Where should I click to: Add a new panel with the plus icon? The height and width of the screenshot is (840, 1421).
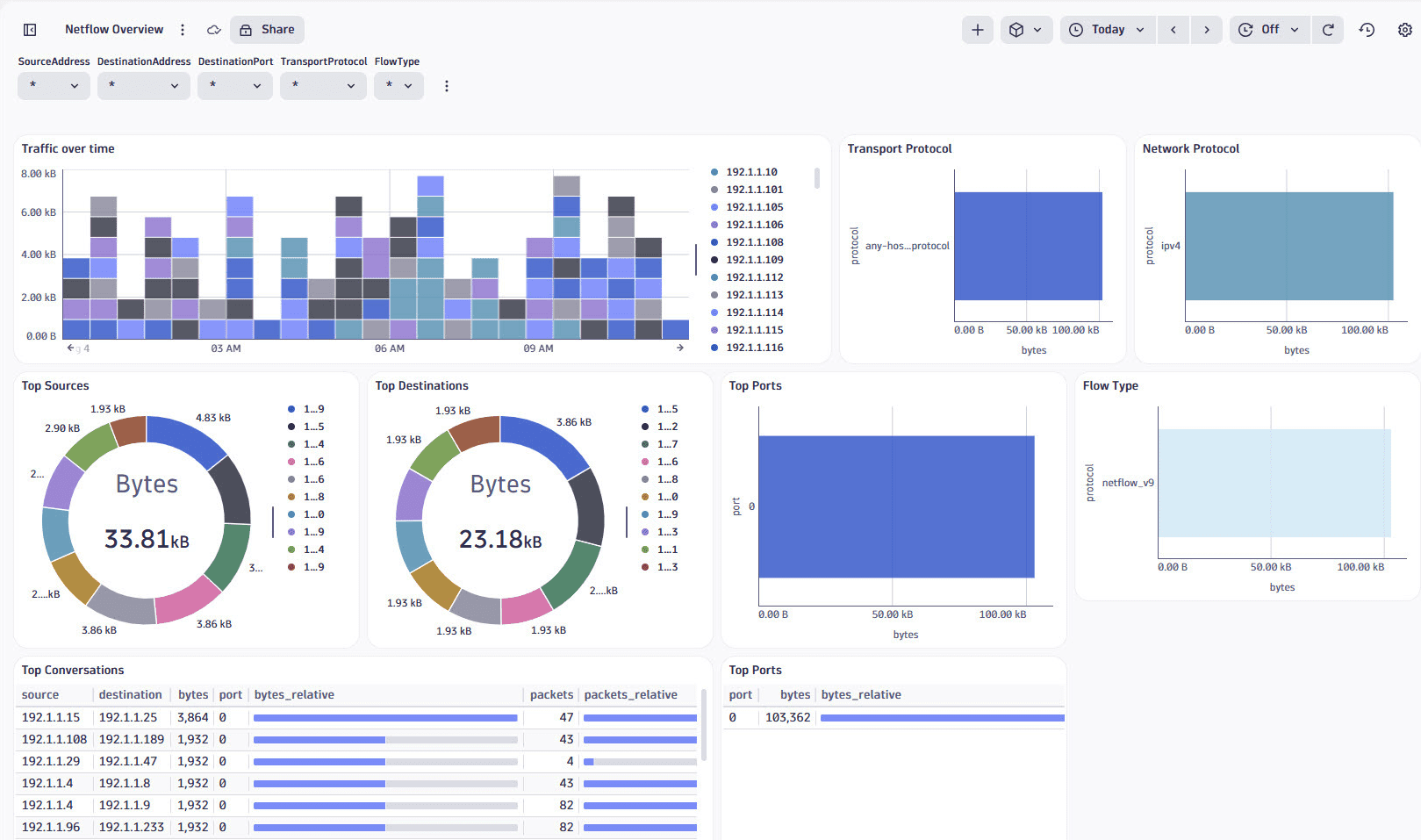(x=977, y=29)
